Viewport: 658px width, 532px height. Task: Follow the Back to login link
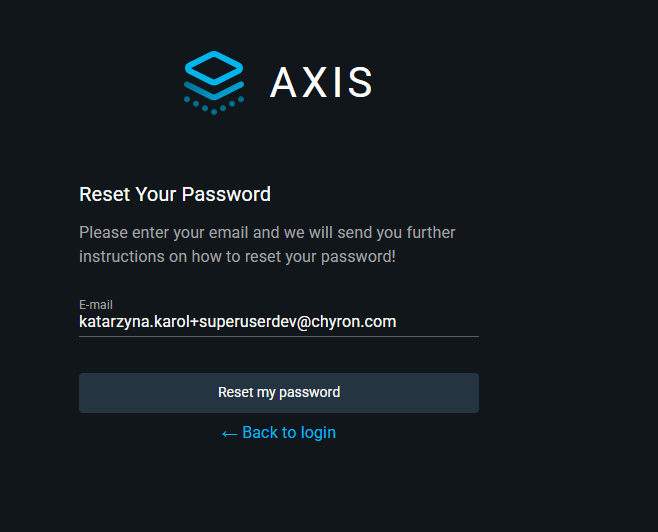pyautogui.click(x=278, y=433)
